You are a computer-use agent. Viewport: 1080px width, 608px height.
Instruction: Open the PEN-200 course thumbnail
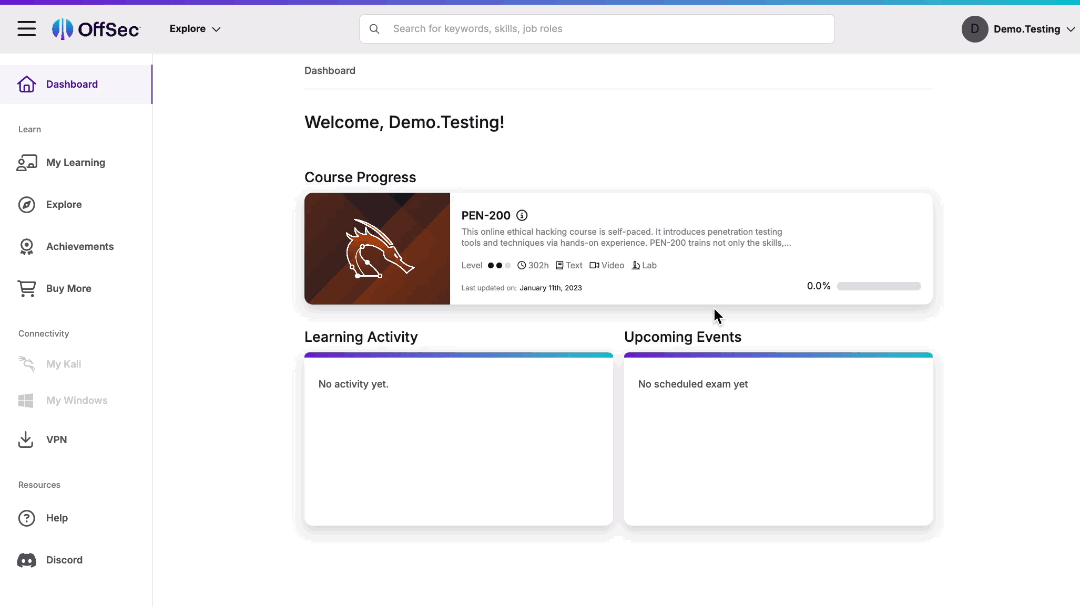377,249
